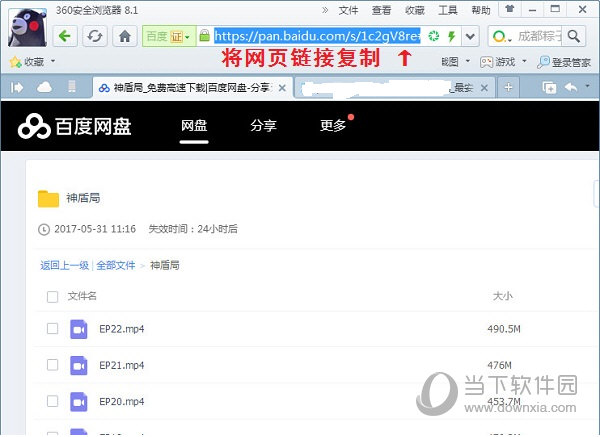Open the 工具 menu
This screenshot has height=437, width=601.
(x=448, y=10)
